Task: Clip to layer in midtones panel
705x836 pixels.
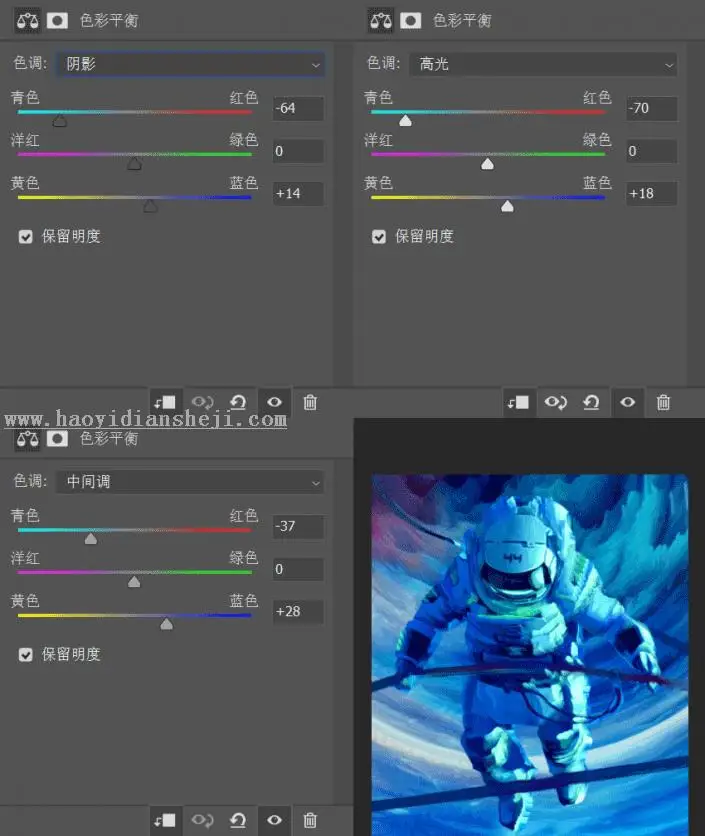Action: tap(165, 820)
